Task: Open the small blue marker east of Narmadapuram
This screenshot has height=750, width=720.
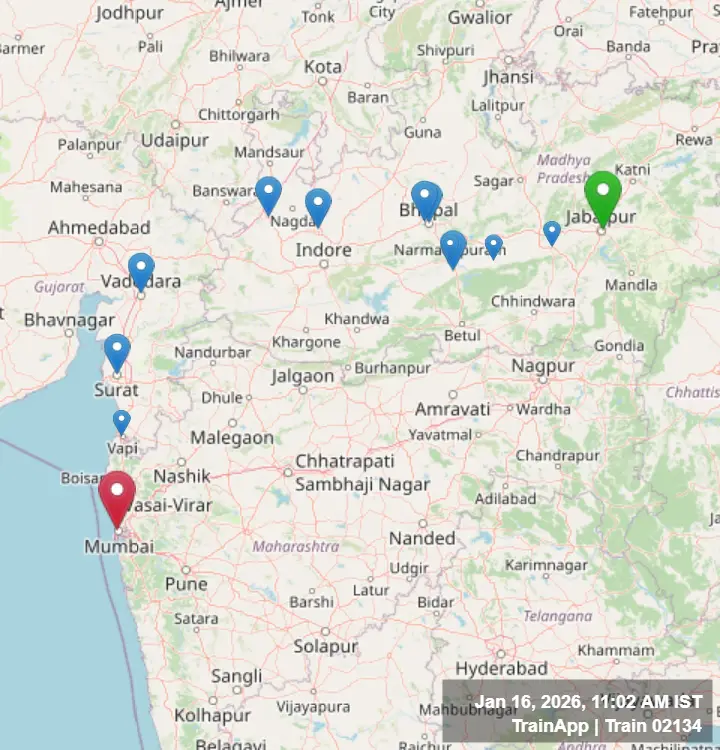Action: pos(493,247)
